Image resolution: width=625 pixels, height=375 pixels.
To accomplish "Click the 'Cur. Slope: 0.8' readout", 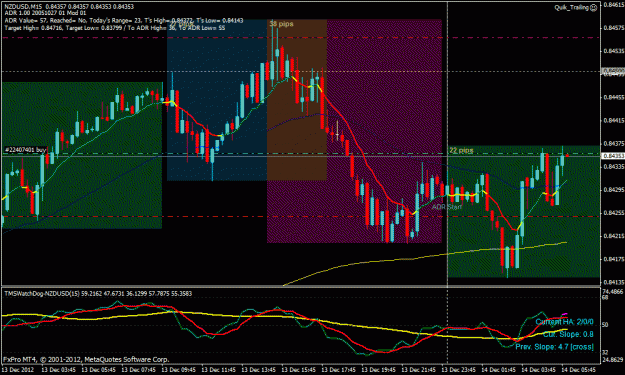I will (568, 334).
